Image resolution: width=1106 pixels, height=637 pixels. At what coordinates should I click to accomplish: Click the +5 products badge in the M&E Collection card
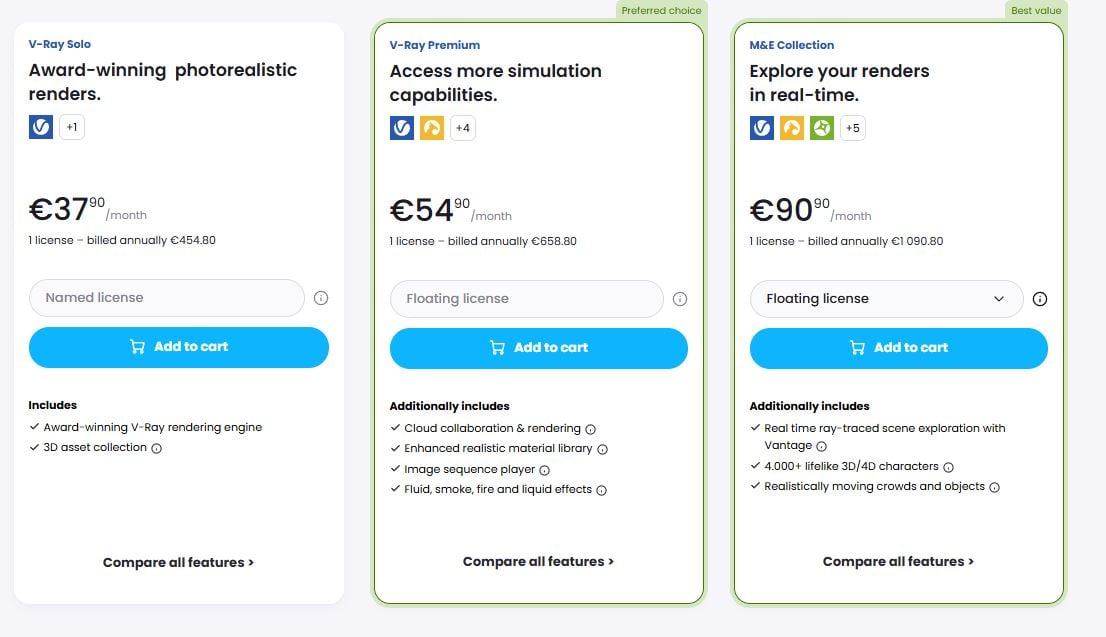click(x=852, y=128)
